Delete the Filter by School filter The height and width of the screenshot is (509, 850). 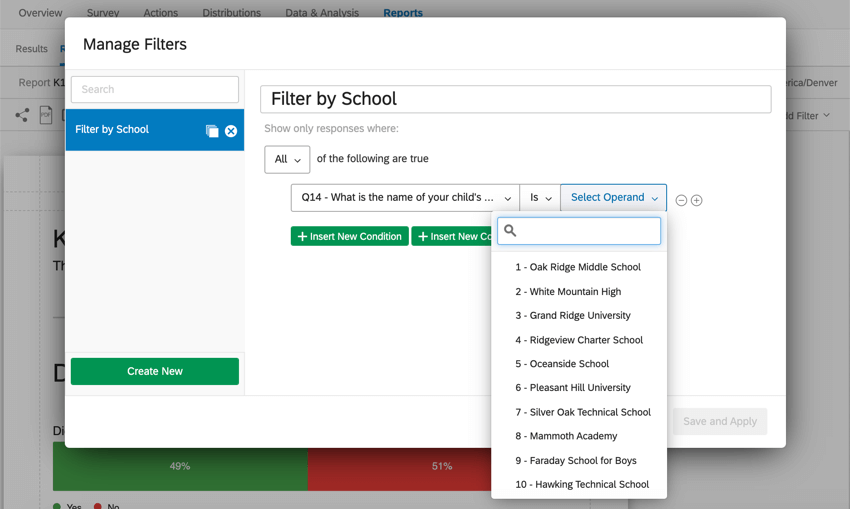click(x=231, y=131)
